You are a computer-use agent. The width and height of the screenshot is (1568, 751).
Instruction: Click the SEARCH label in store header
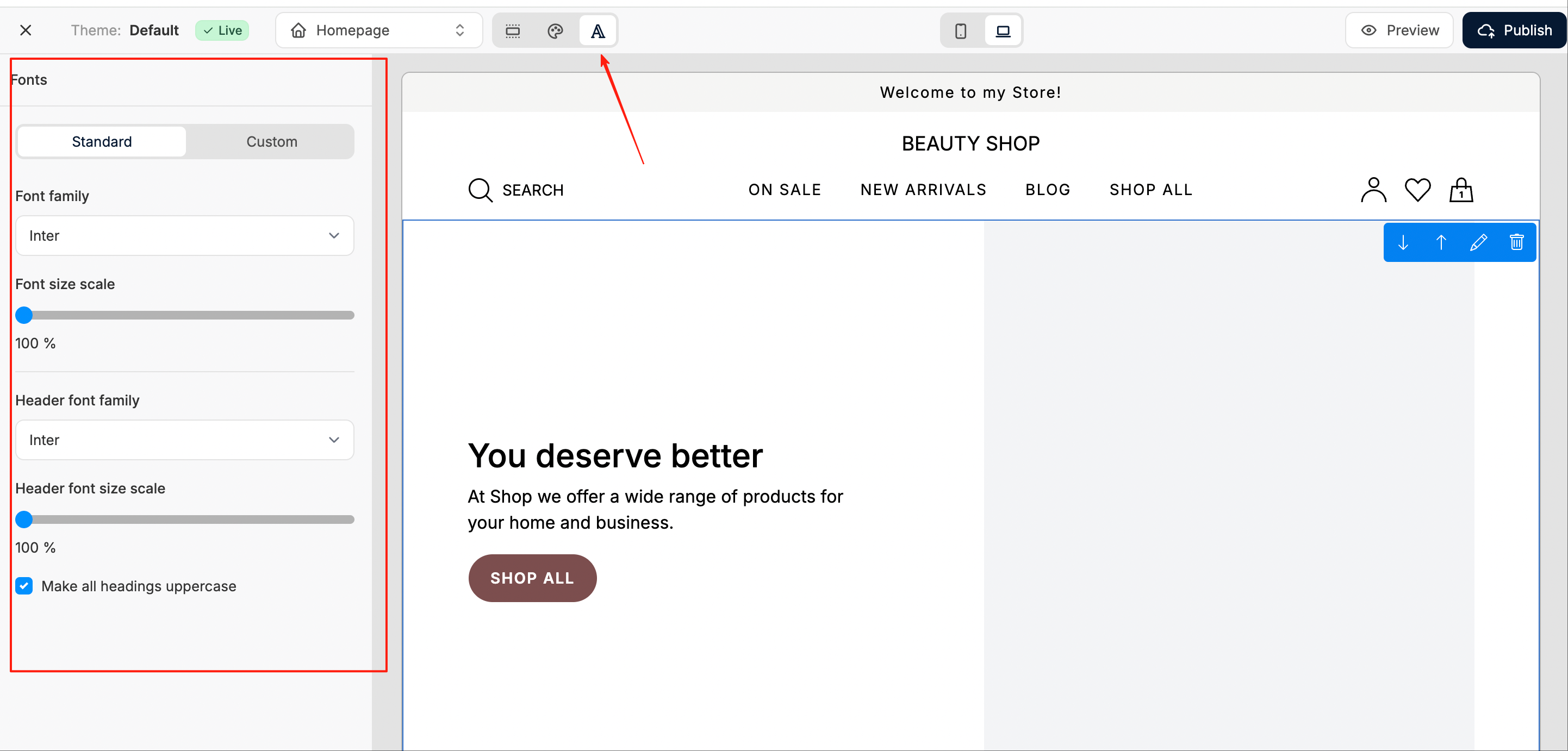pos(533,190)
